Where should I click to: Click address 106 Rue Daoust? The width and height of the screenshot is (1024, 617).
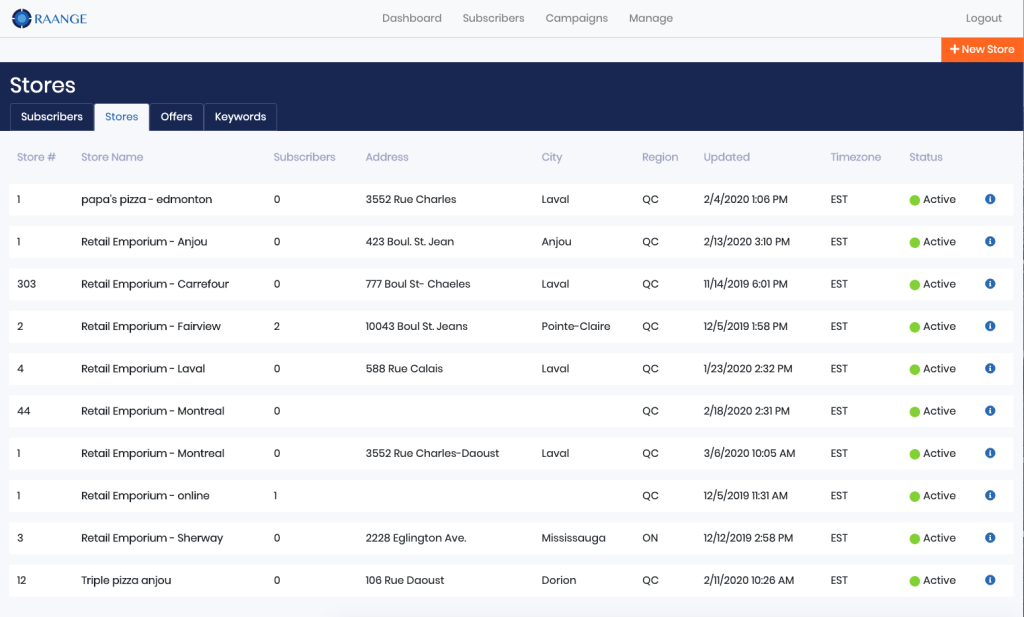coord(405,580)
